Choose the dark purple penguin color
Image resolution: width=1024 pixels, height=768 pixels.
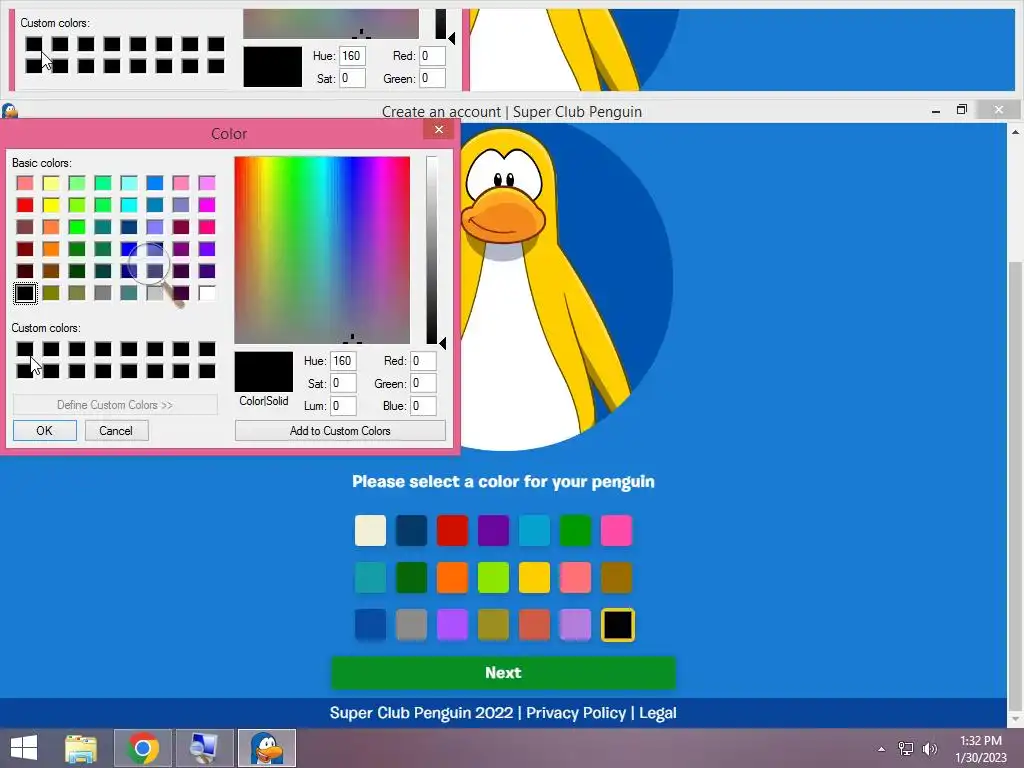pyautogui.click(x=493, y=530)
